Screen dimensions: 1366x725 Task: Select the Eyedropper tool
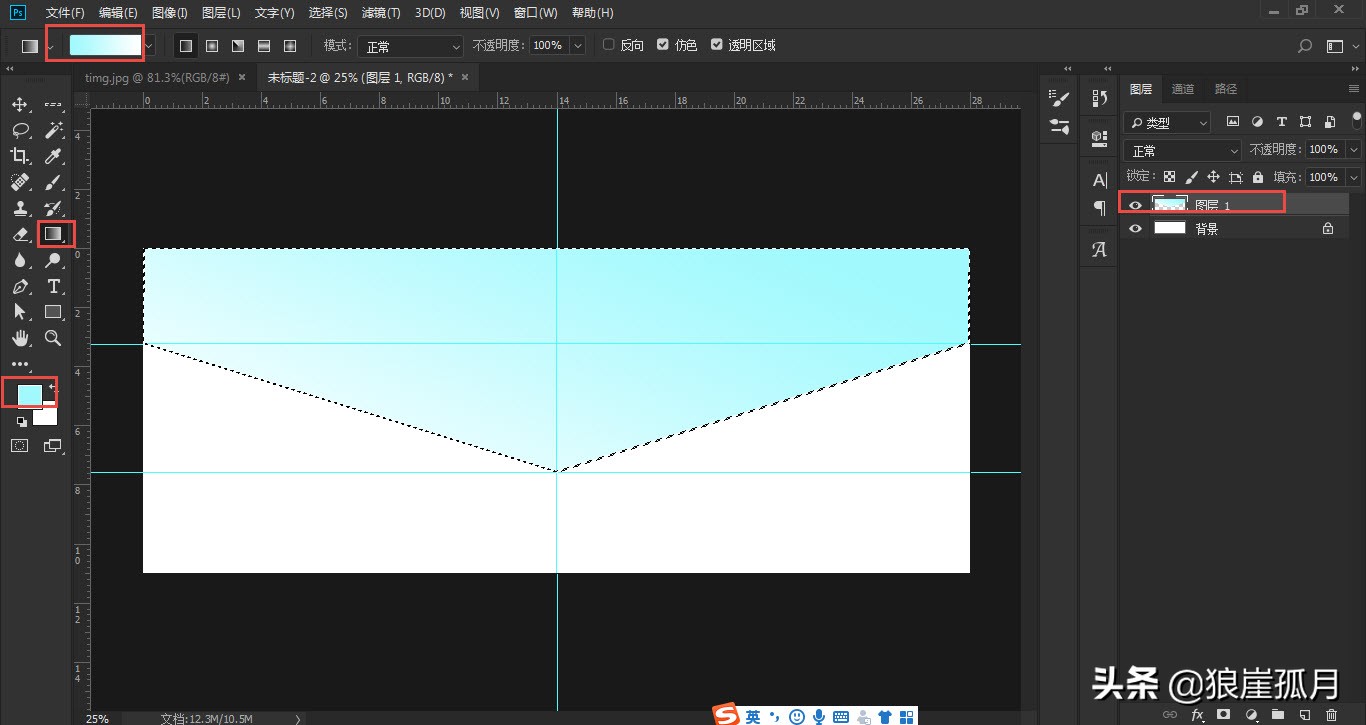pyautogui.click(x=54, y=156)
